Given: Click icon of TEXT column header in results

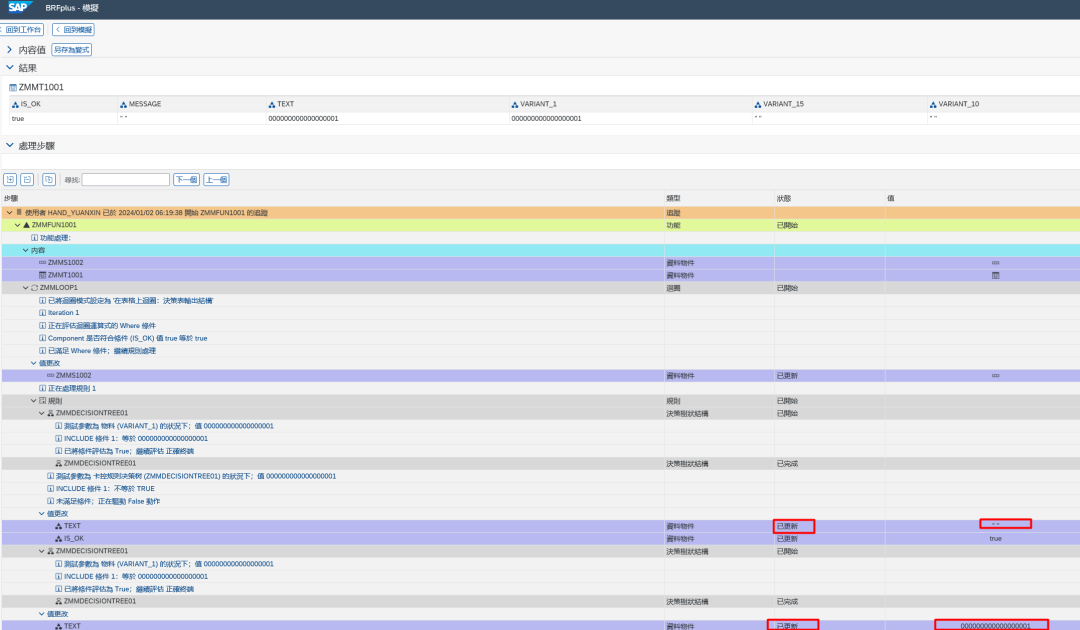Looking at the screenshot, I should coord(271,105).
